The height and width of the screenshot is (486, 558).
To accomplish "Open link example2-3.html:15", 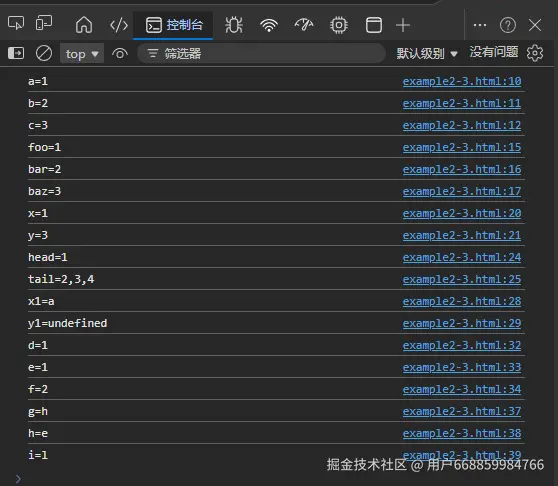I will tap(462, 147).
